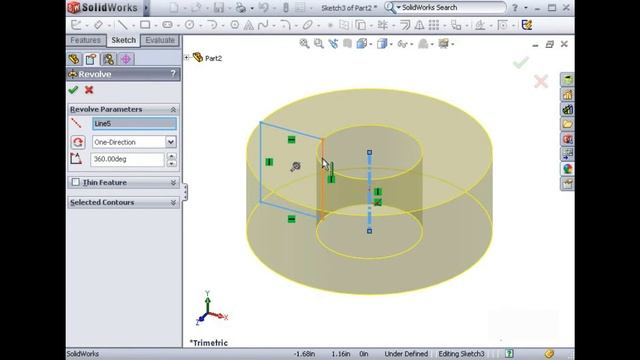Increase angle with the up spinner
640x360 pixels.
172,156
